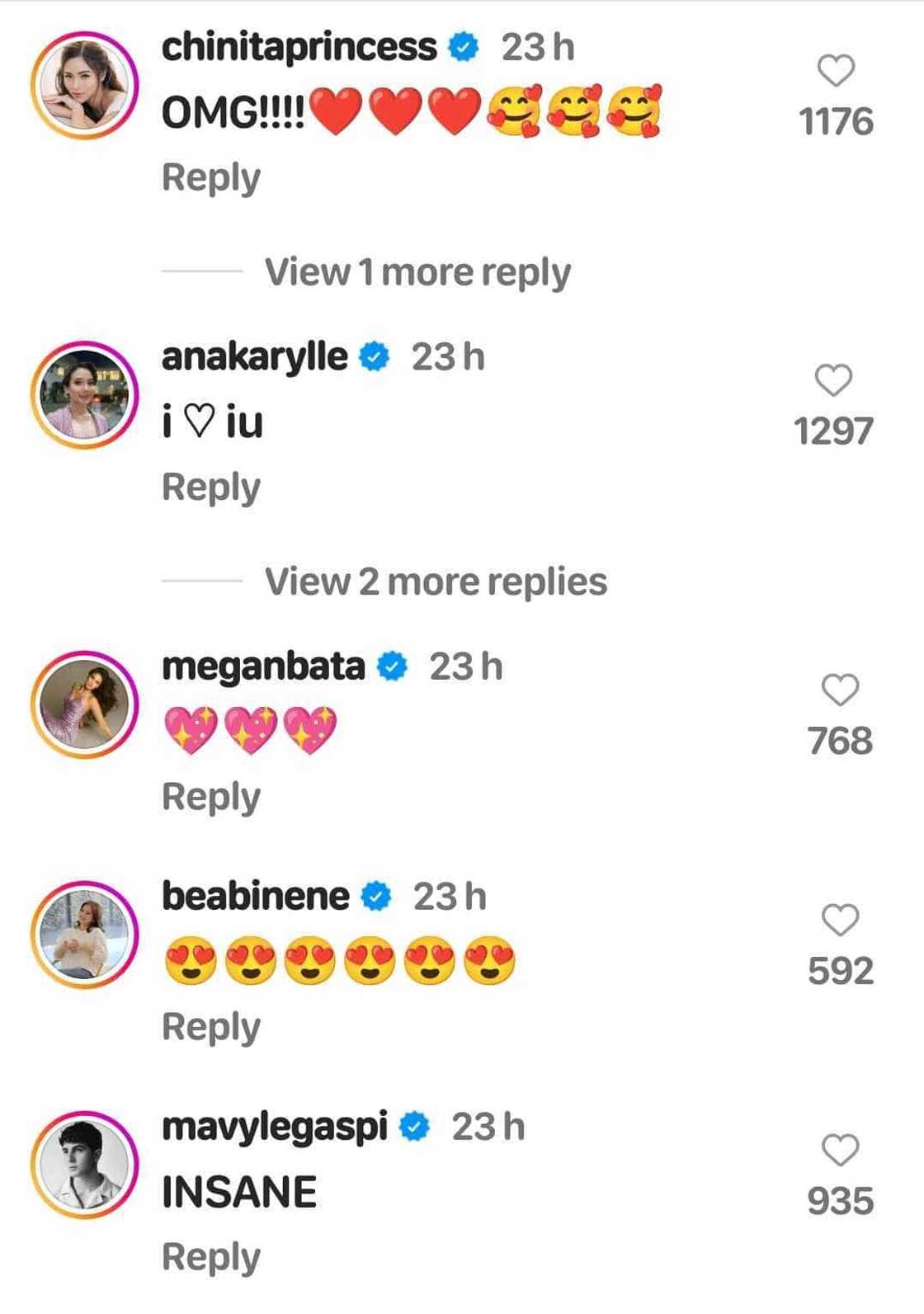
Task: Open anakarylle profile picture
Action: (x=85, y=394)
